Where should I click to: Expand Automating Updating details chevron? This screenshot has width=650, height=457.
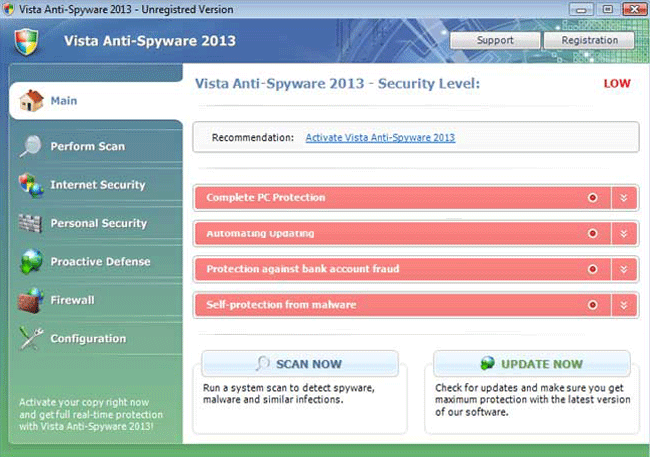tap(624, 234)
